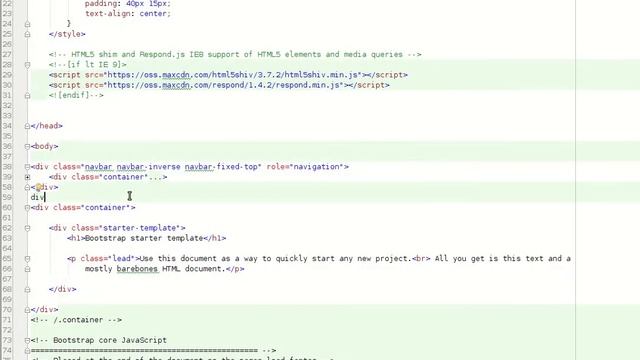The width and height of the screenshot is (640, 360).
Task: Click the word 'barebones' in the paragraph
Action: click(x=137, y=269)
